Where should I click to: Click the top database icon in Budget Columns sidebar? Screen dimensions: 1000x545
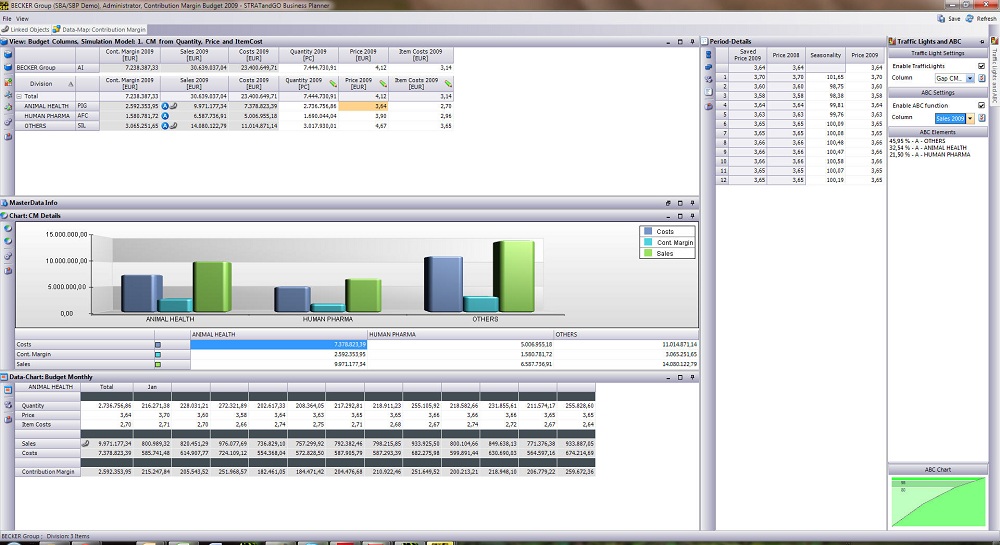pos(7,54)
